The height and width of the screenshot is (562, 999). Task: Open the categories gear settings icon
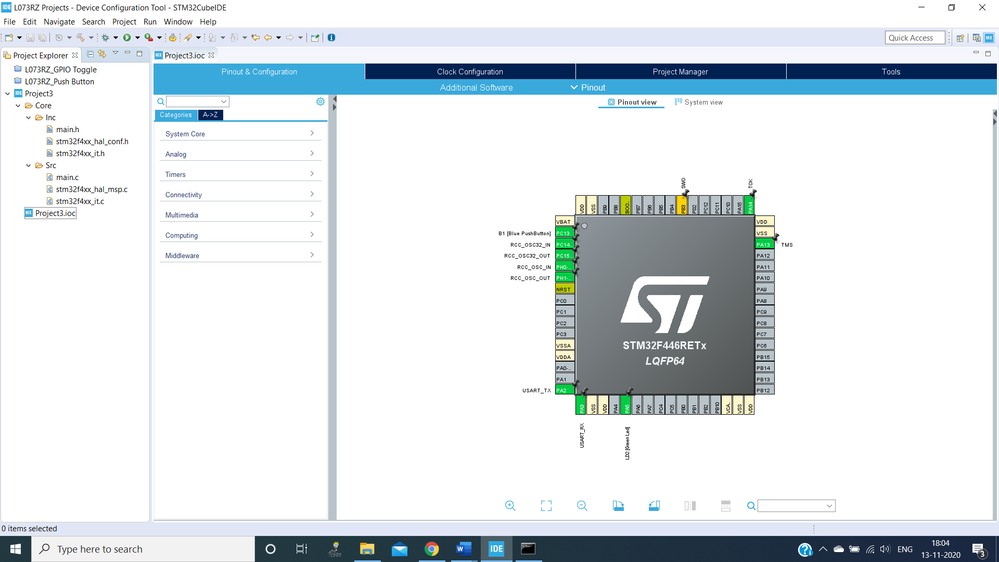tap(320, 102)
